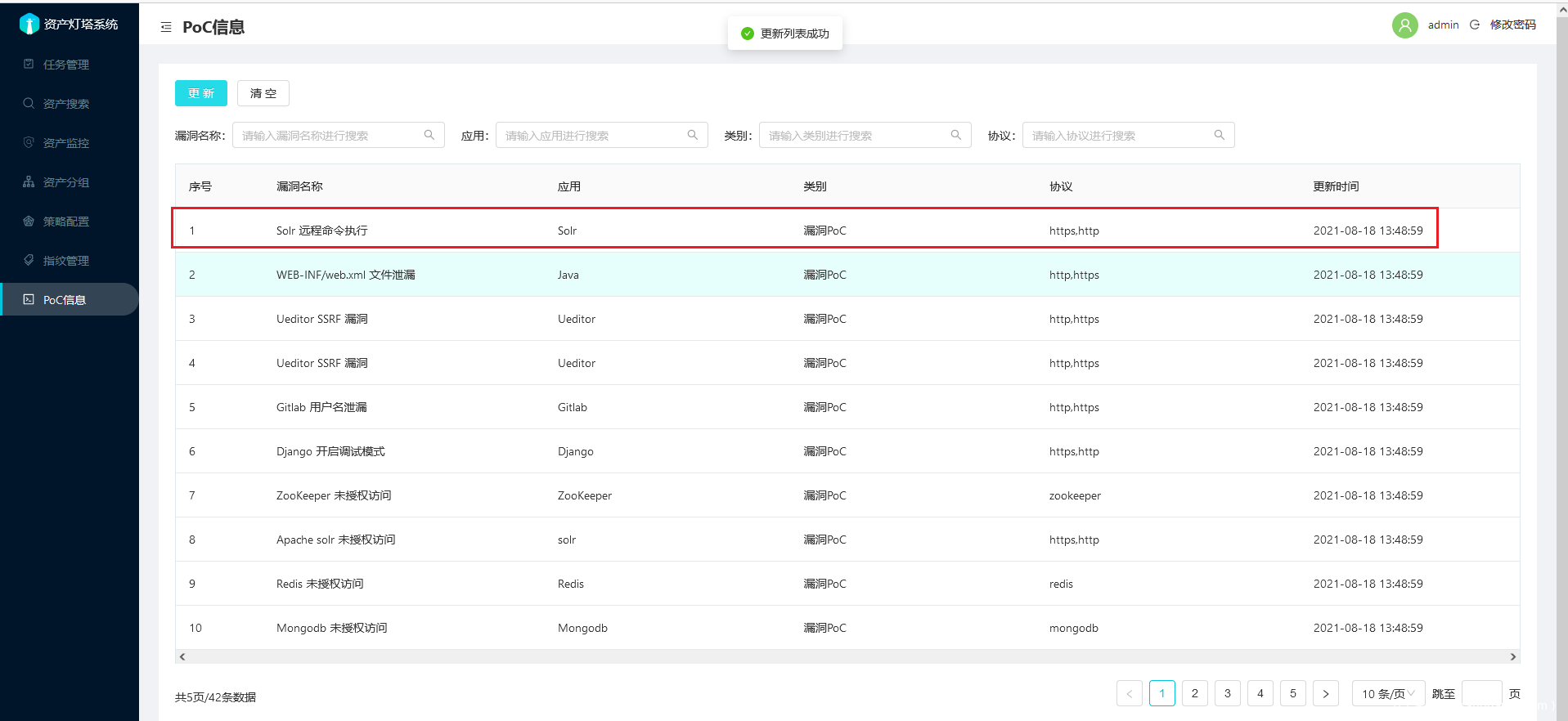Click the magnifier icon in 协议 field

pos(1219,135)
